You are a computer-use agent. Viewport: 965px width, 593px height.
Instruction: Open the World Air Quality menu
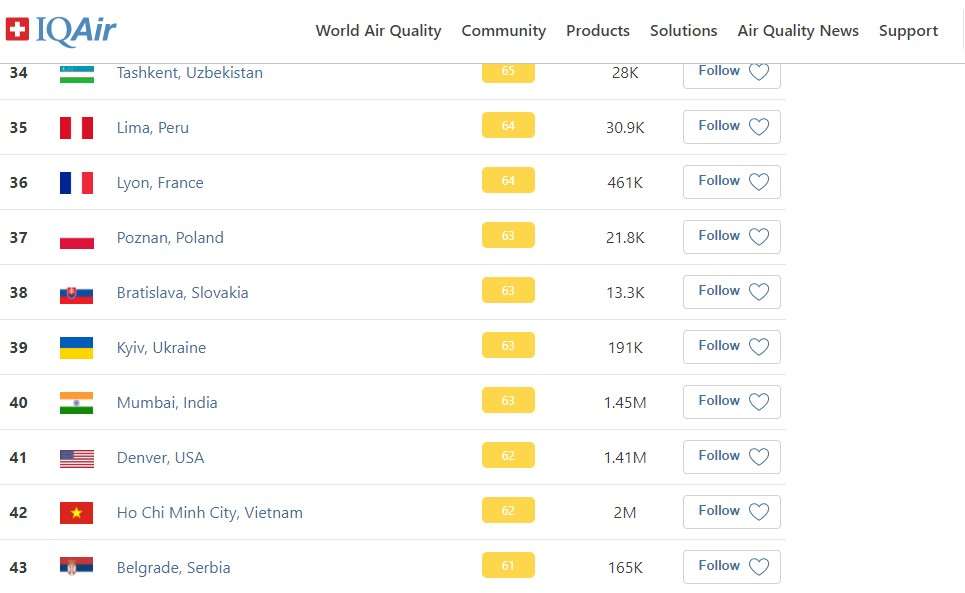click(x=378, y=31)
